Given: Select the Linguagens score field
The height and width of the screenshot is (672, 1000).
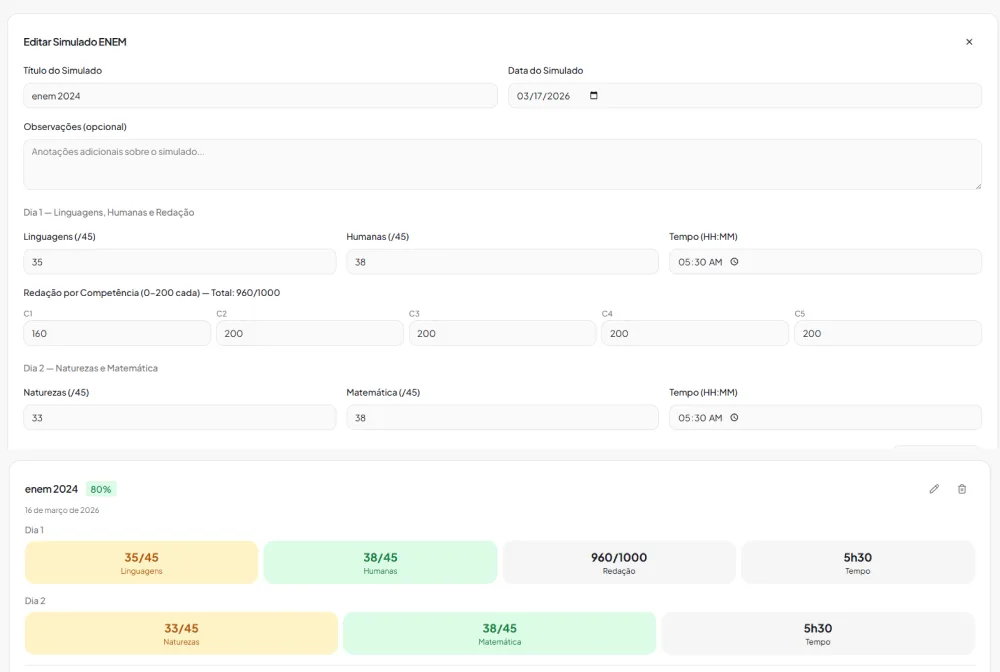Looking at the screenshot, I should point(180,262).
